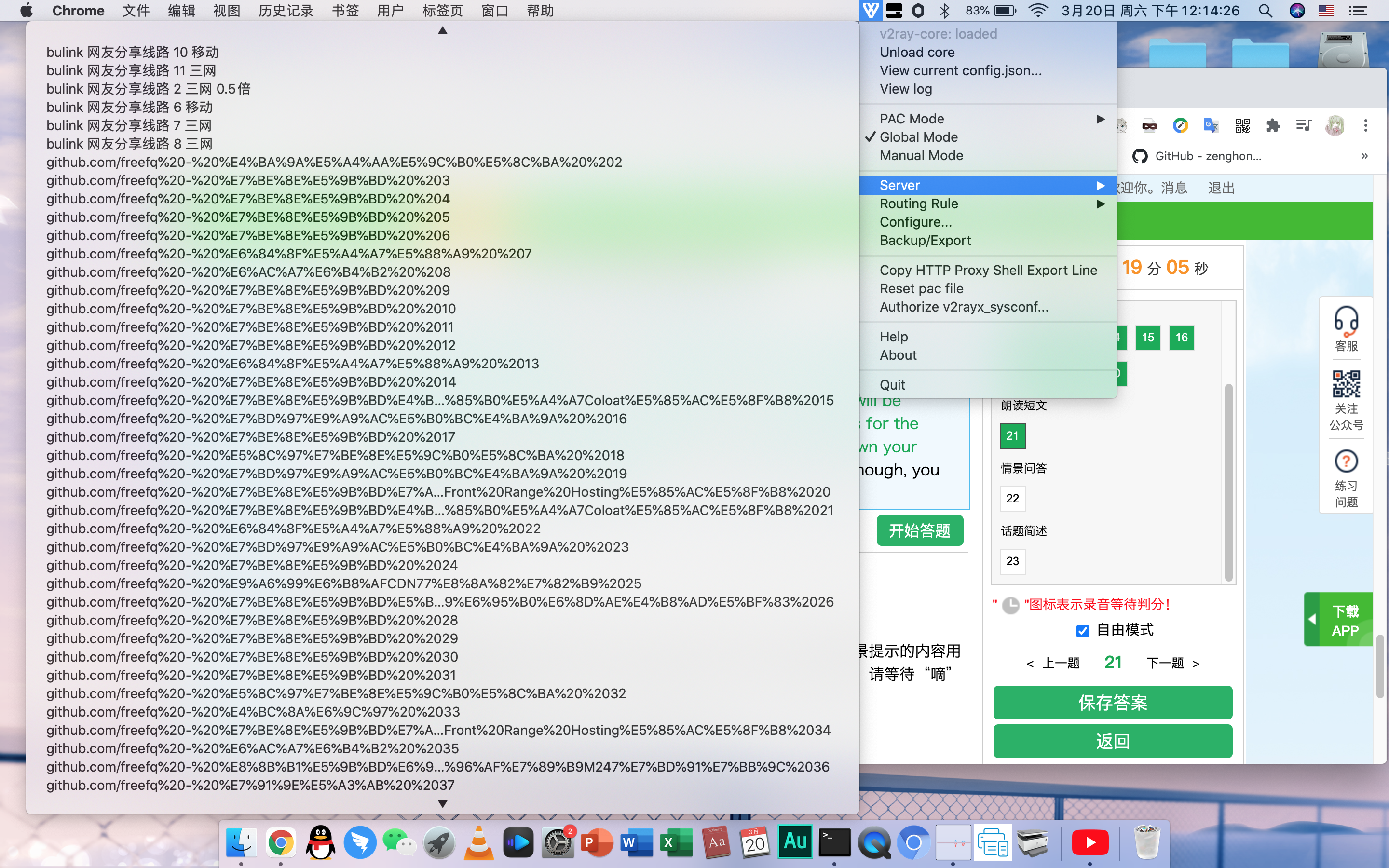The width and height of the screenshot is (1389, 868).
Task: Click the up arrow atop server list
Action: (x=443, y=30)
